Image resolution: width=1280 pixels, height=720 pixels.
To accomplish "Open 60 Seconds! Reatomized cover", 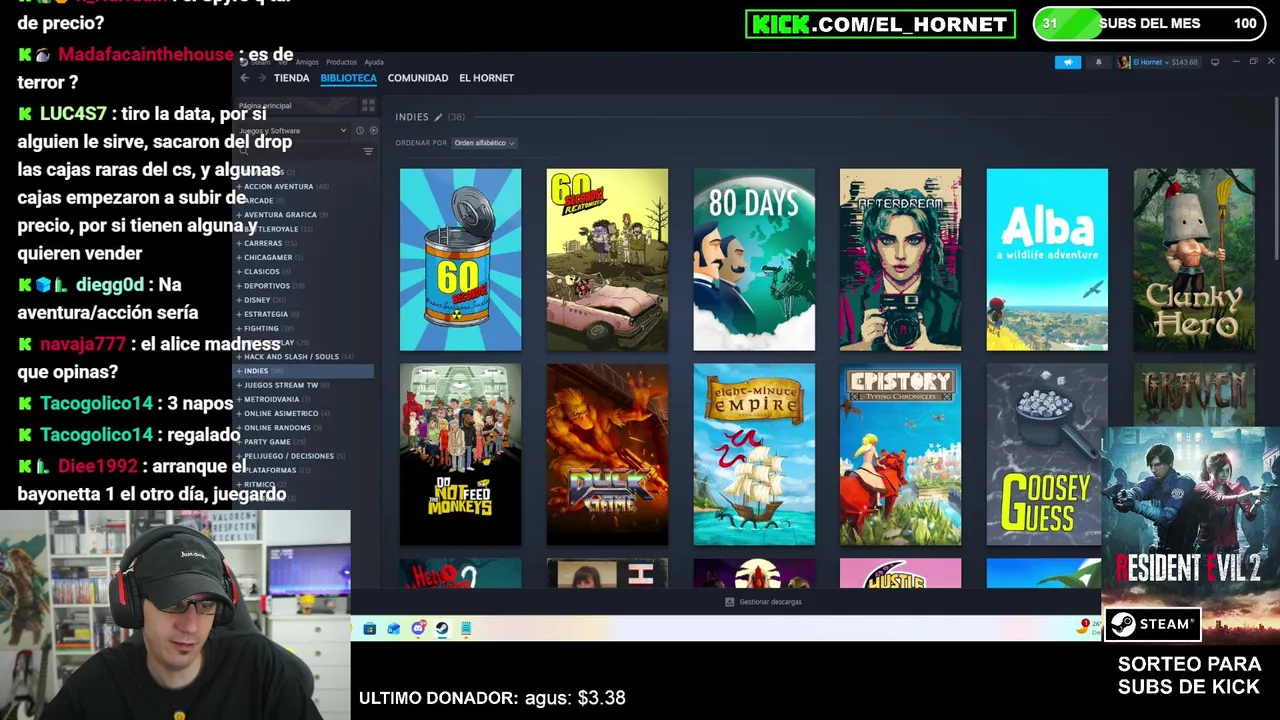I will 607,260.
